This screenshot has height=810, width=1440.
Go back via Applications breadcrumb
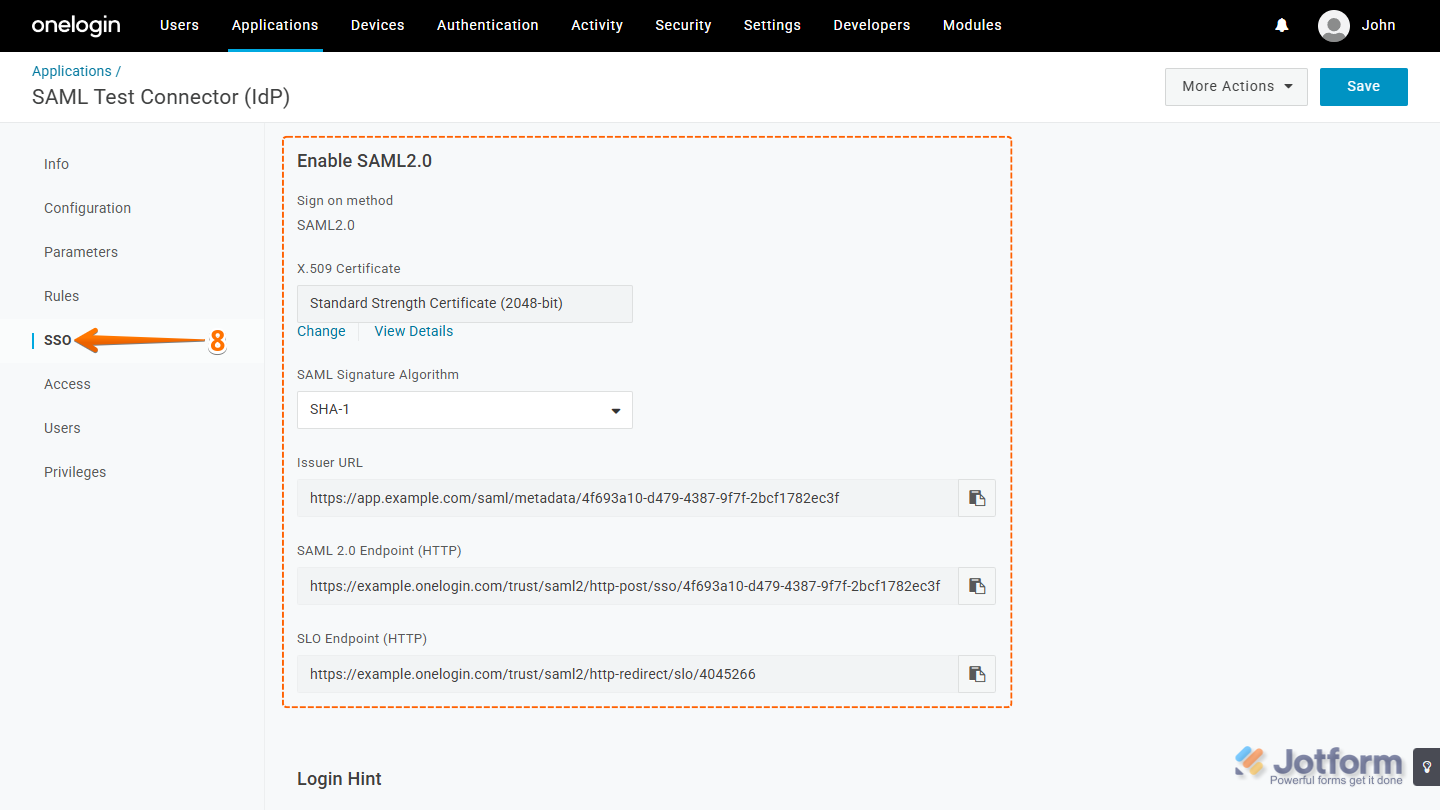[72, 71]
